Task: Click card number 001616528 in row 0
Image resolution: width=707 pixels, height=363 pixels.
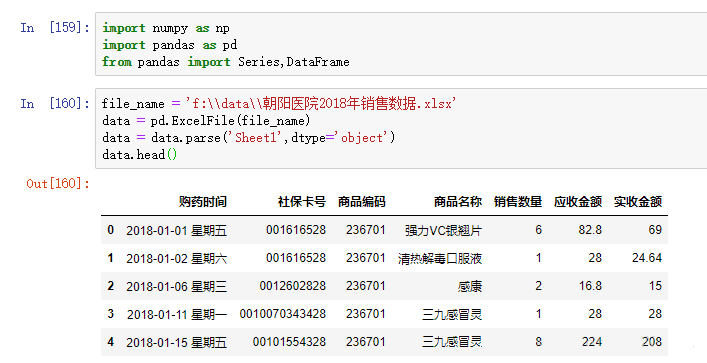Action: tap(296, 230)
